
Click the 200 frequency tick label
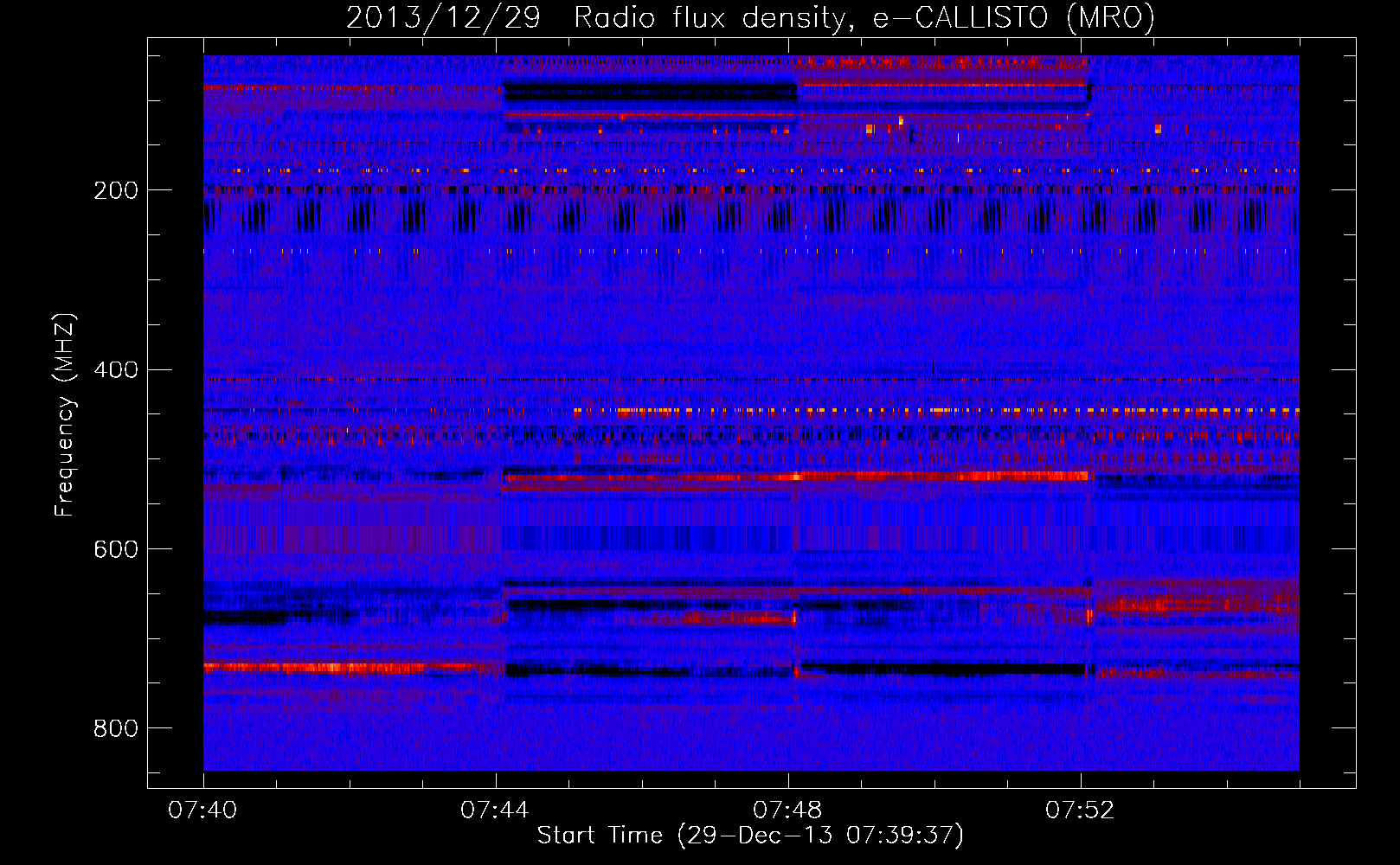(116, 190)
